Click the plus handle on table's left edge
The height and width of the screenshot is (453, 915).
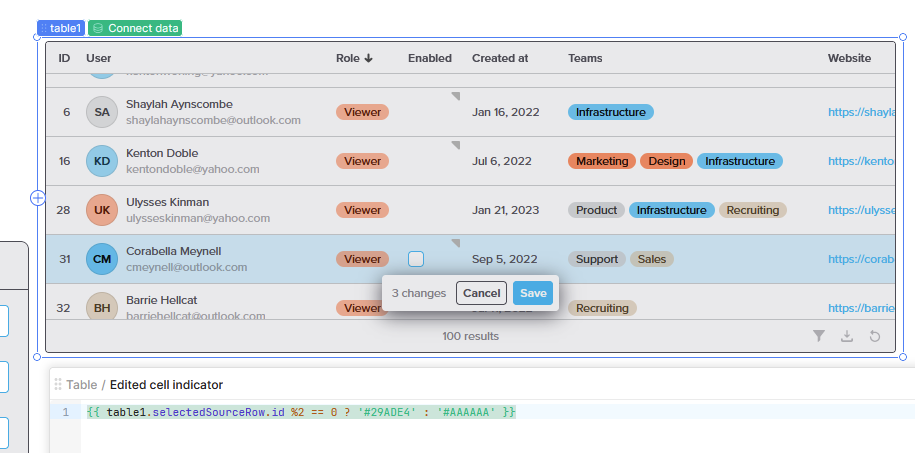pyautogui.click(x=38, y=198)
